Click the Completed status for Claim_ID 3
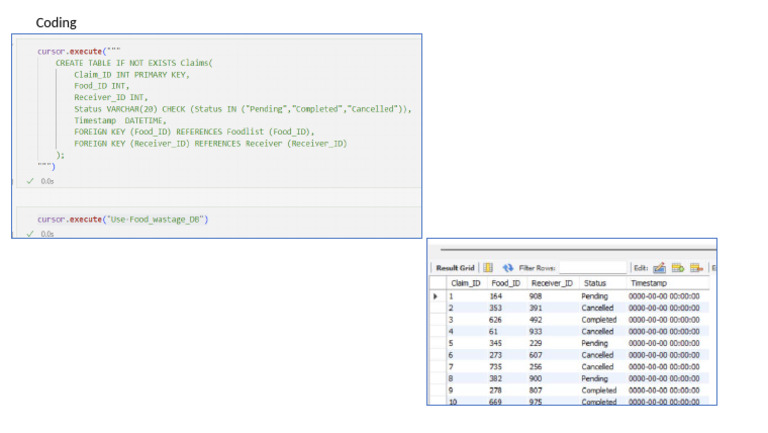This screenshot has width=768, height=433. [599, 320]
